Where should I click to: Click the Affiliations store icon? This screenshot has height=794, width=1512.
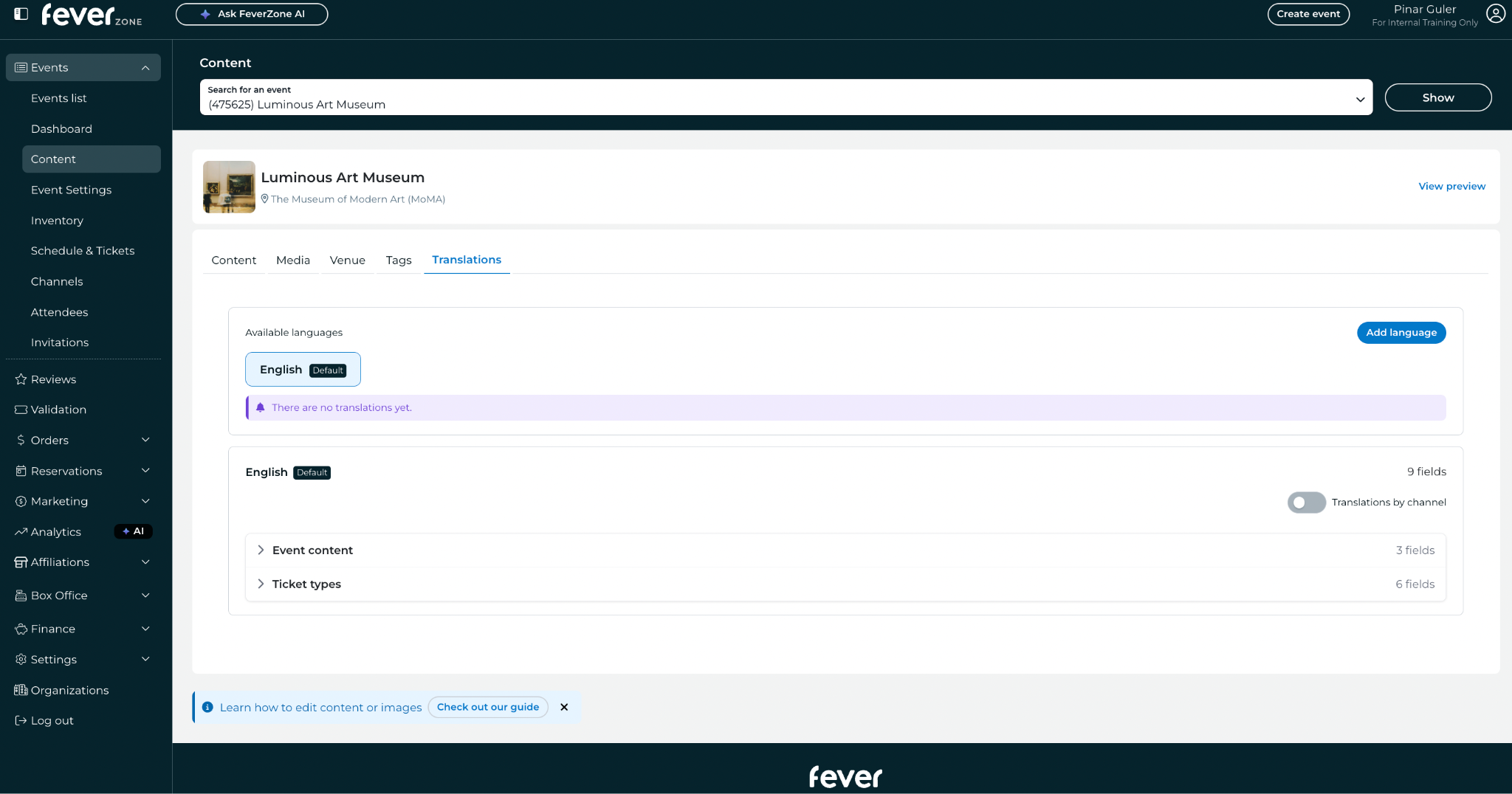coord(21,562)
